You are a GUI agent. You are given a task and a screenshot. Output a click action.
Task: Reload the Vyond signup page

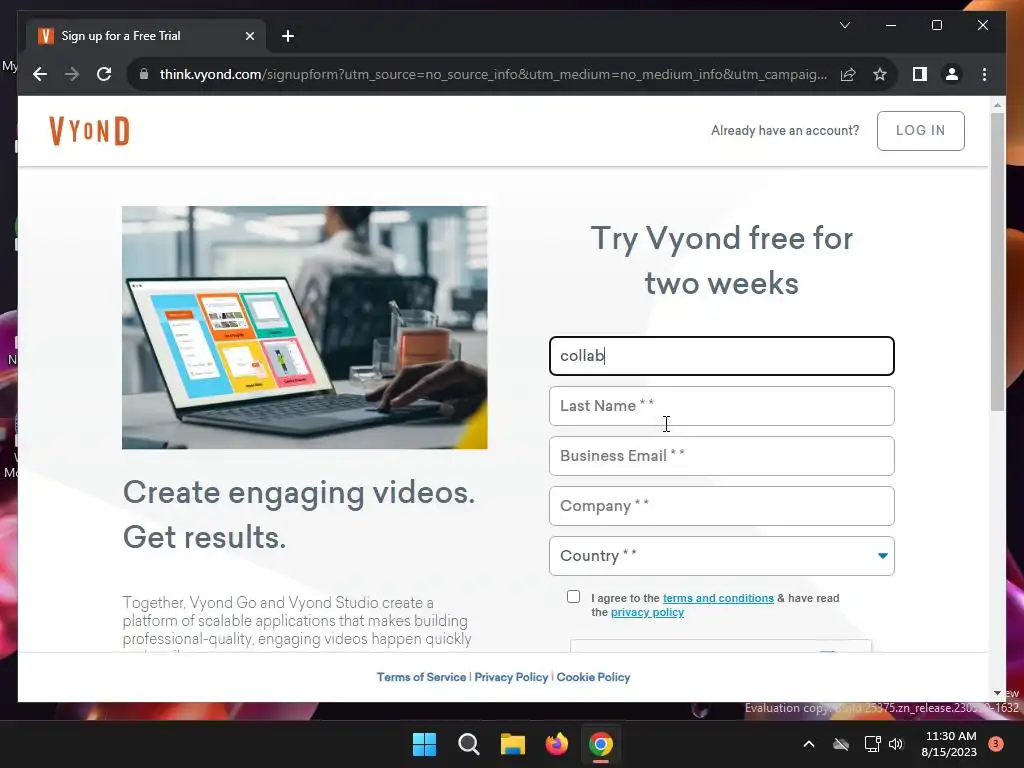point(104,74)
